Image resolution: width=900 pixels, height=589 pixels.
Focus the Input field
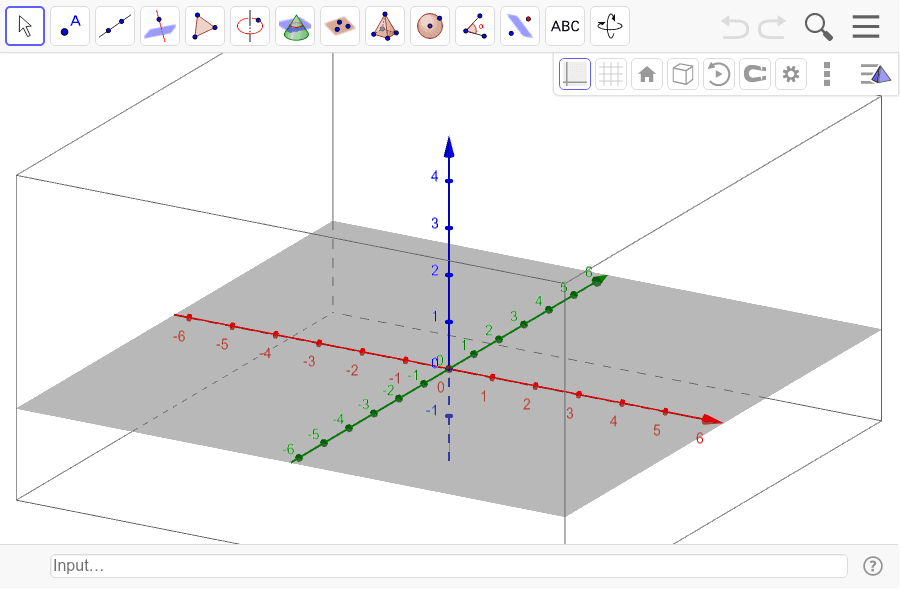point(449,566)
